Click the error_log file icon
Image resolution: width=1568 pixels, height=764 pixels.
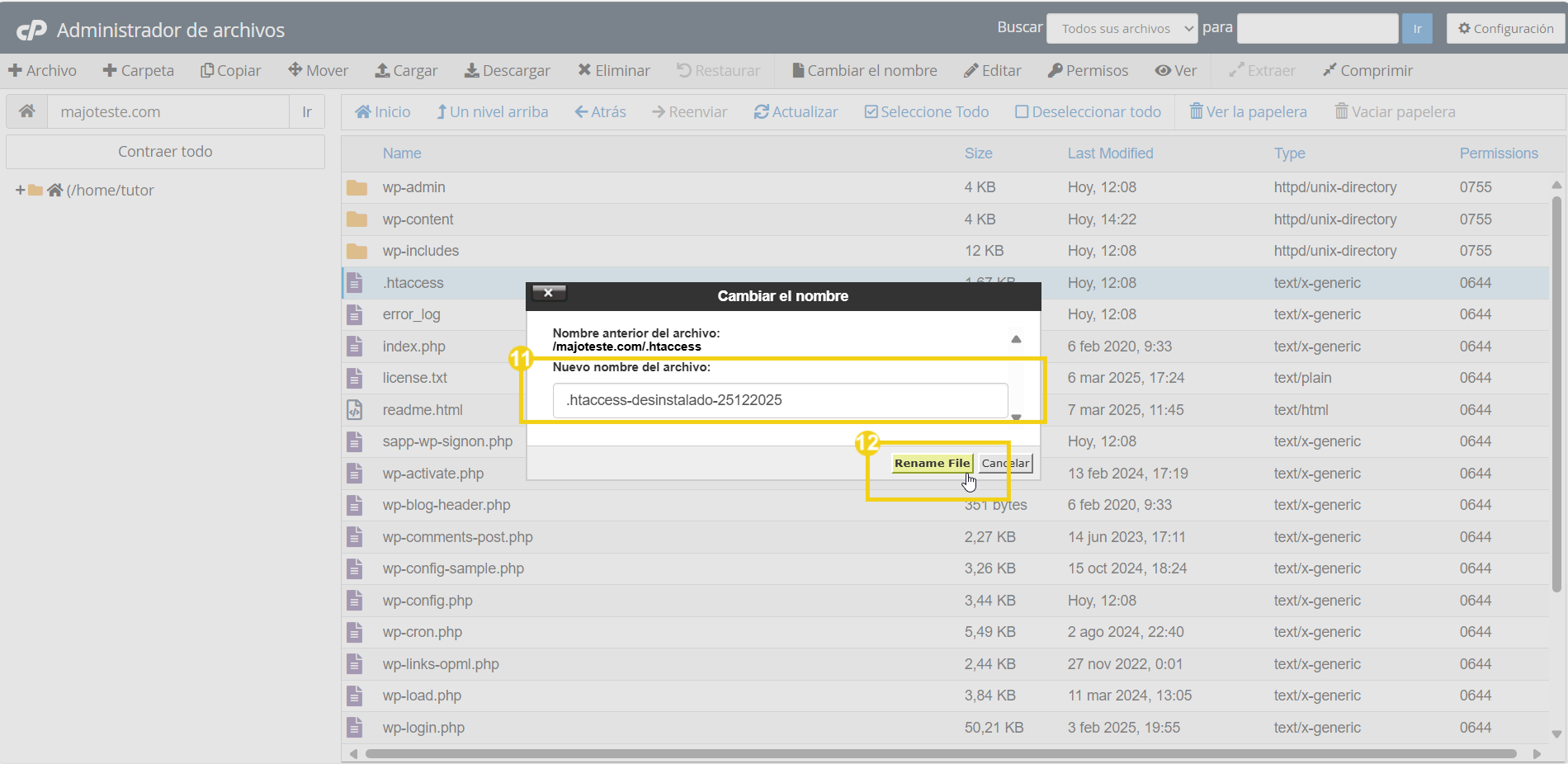coord(355,314)
